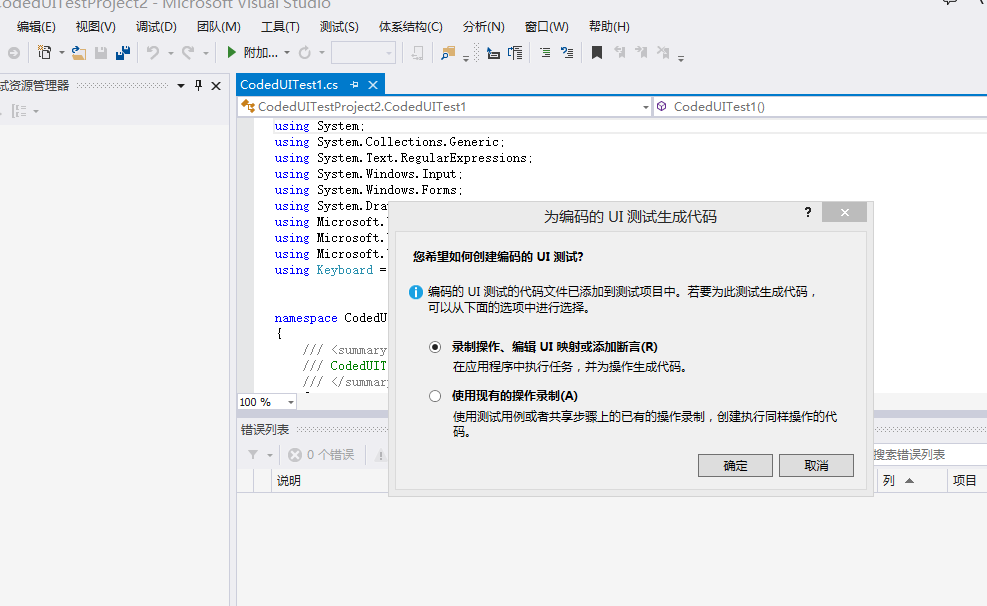Click the 取消 button
This screenshot has height=606, width=987.
coord(816,466)
